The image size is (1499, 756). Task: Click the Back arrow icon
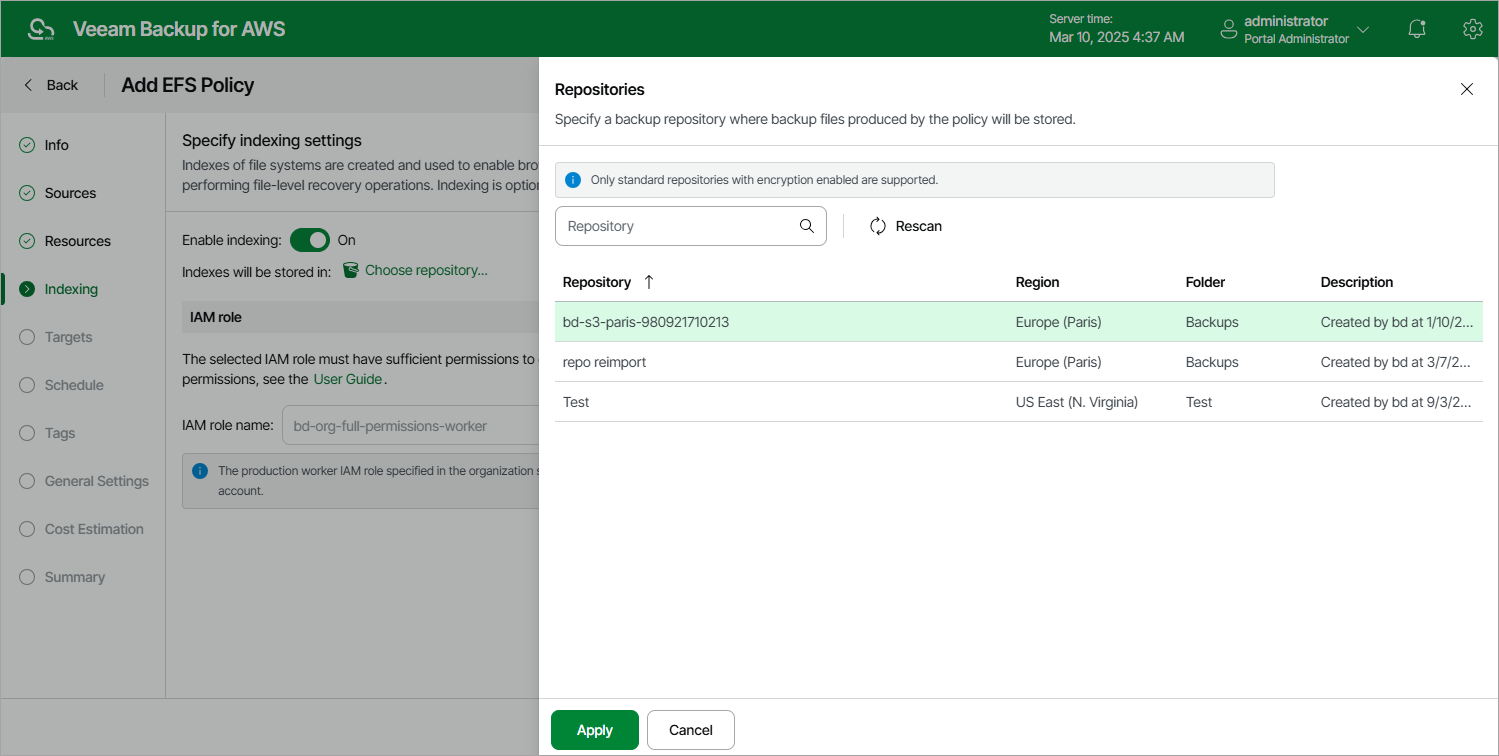[x=29, y=85]
